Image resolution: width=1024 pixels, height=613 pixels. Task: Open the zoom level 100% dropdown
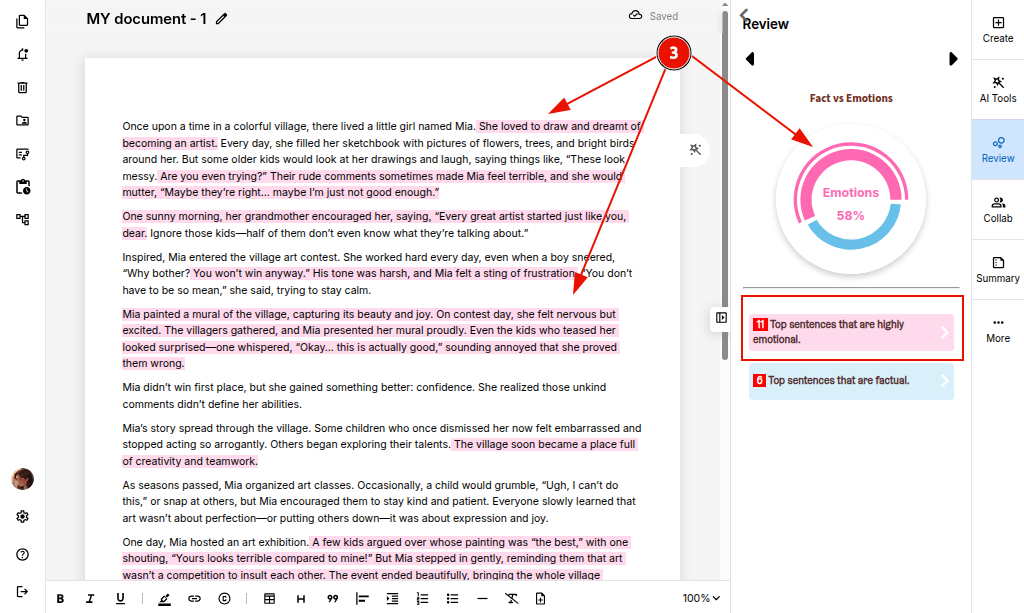701,599
